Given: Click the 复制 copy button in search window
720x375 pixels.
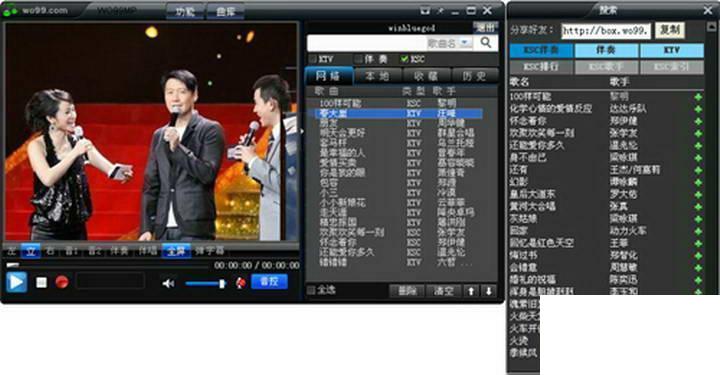Looking at the screenshot, I should (x=669, y=30).
